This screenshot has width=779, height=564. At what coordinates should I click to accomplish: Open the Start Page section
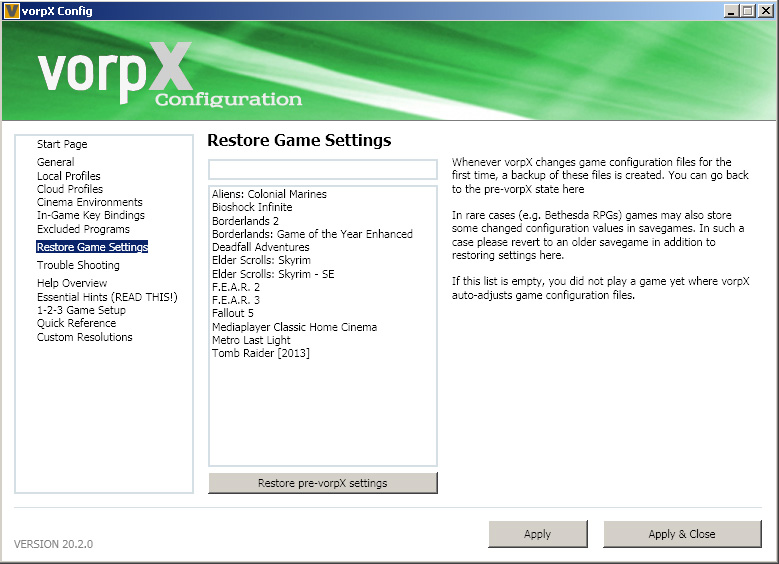(x=62, y=144)
